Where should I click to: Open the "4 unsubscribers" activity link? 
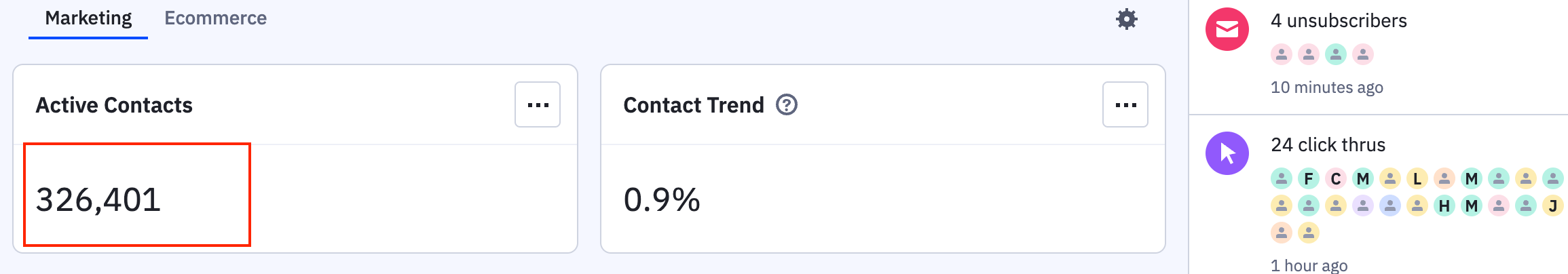pyautogui.click(x=1338, y=21)
